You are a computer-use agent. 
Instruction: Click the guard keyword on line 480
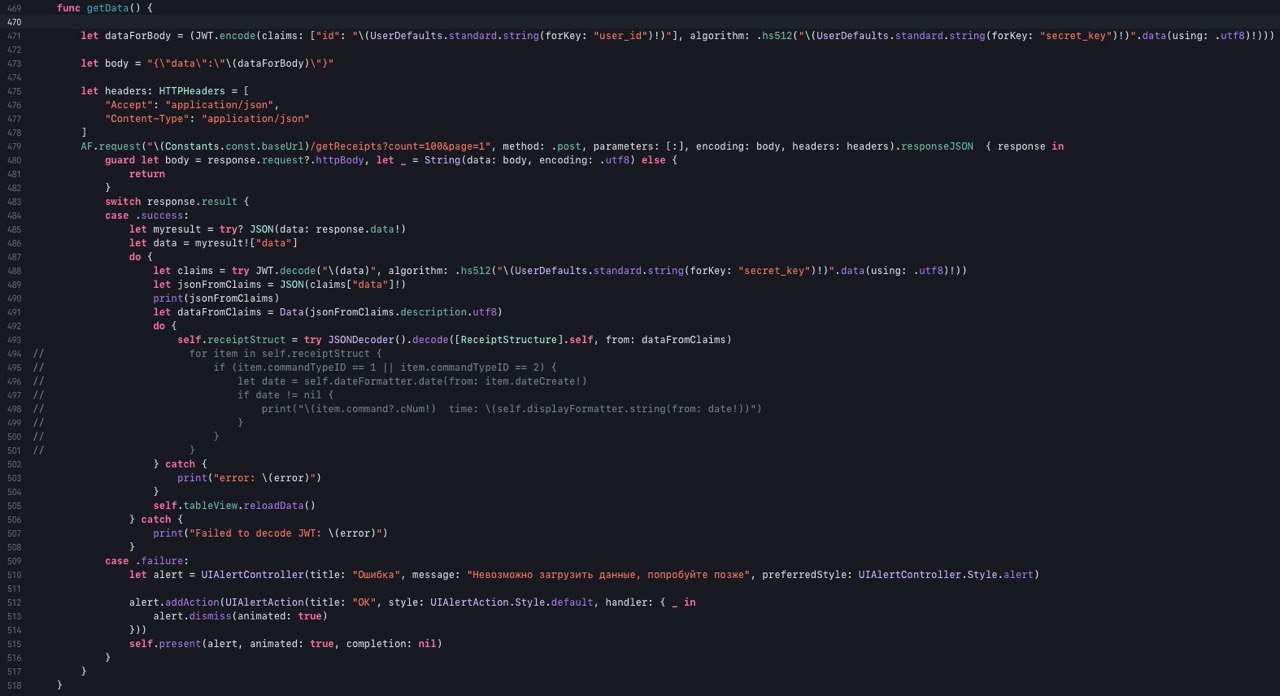[x=120, y=160]
